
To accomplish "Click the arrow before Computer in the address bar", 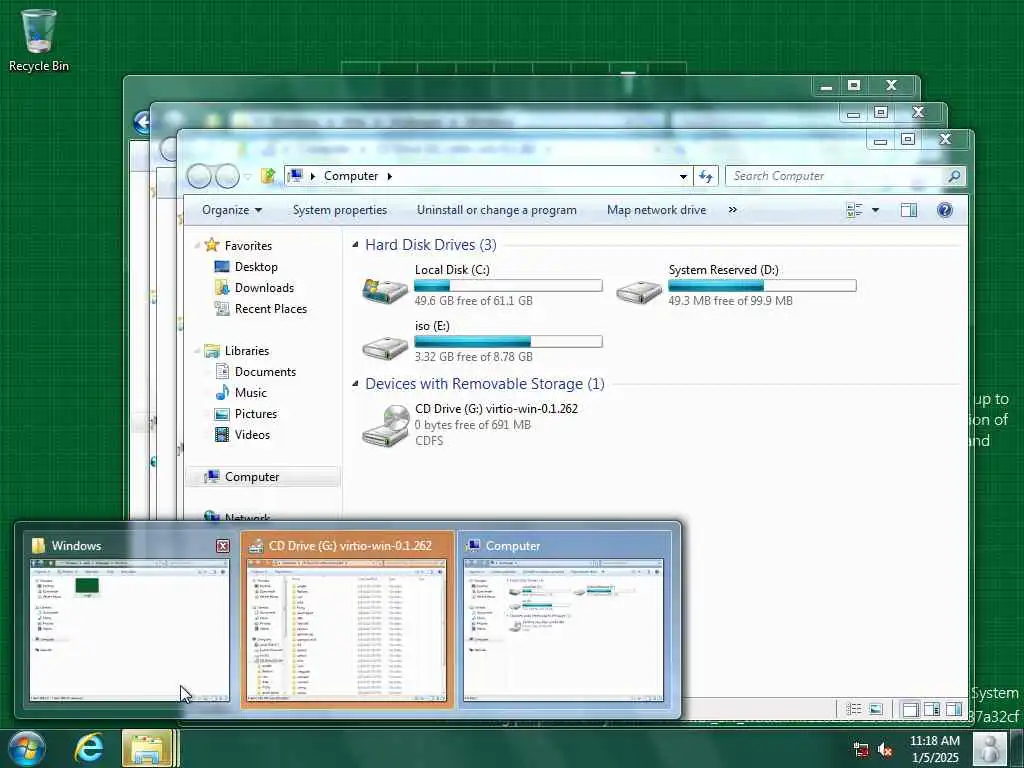I will [x=313, y=176].
